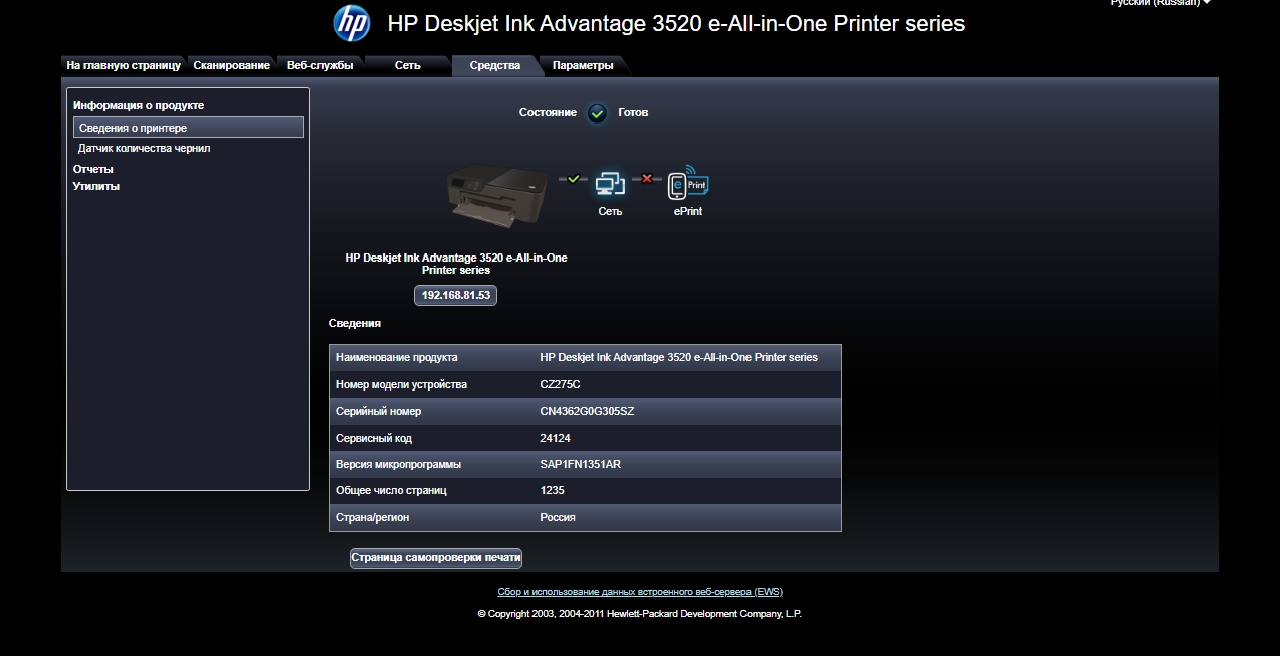The image size is (1280, 656).
Task: Go to the На главную страницу tab
Action: pos(123,65)
